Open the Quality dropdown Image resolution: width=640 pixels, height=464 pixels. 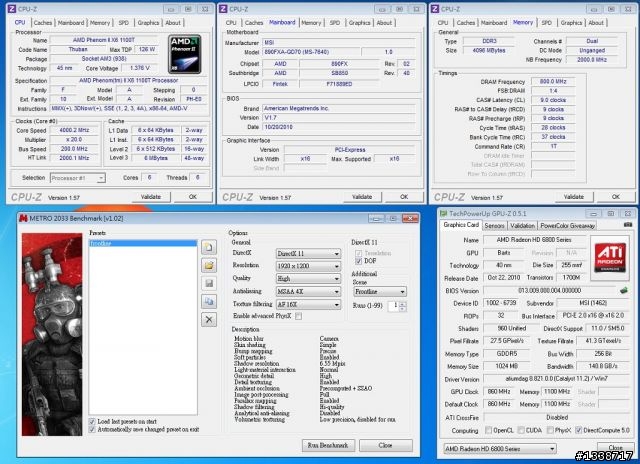(x=308, y=279)
